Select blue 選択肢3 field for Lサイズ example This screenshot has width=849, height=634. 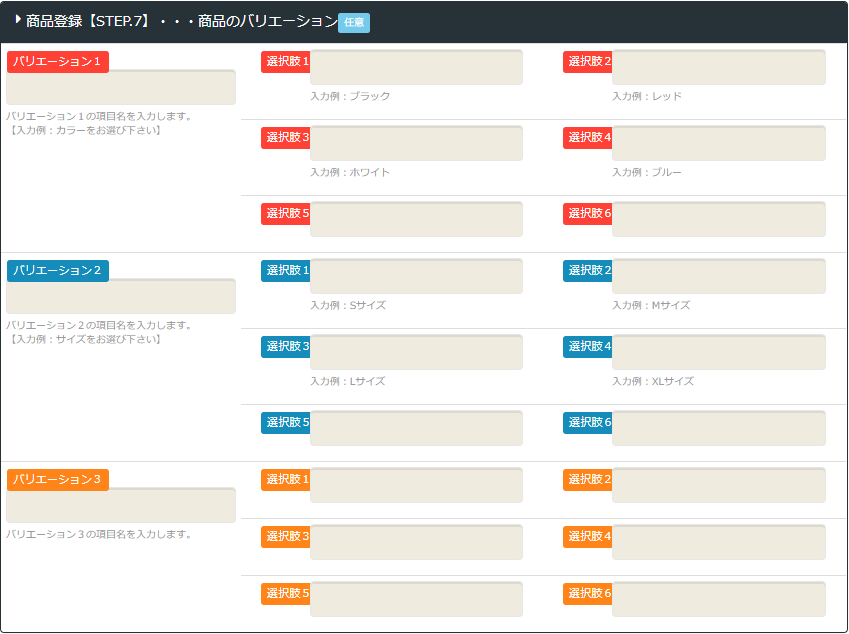click(x=416, y=353)
